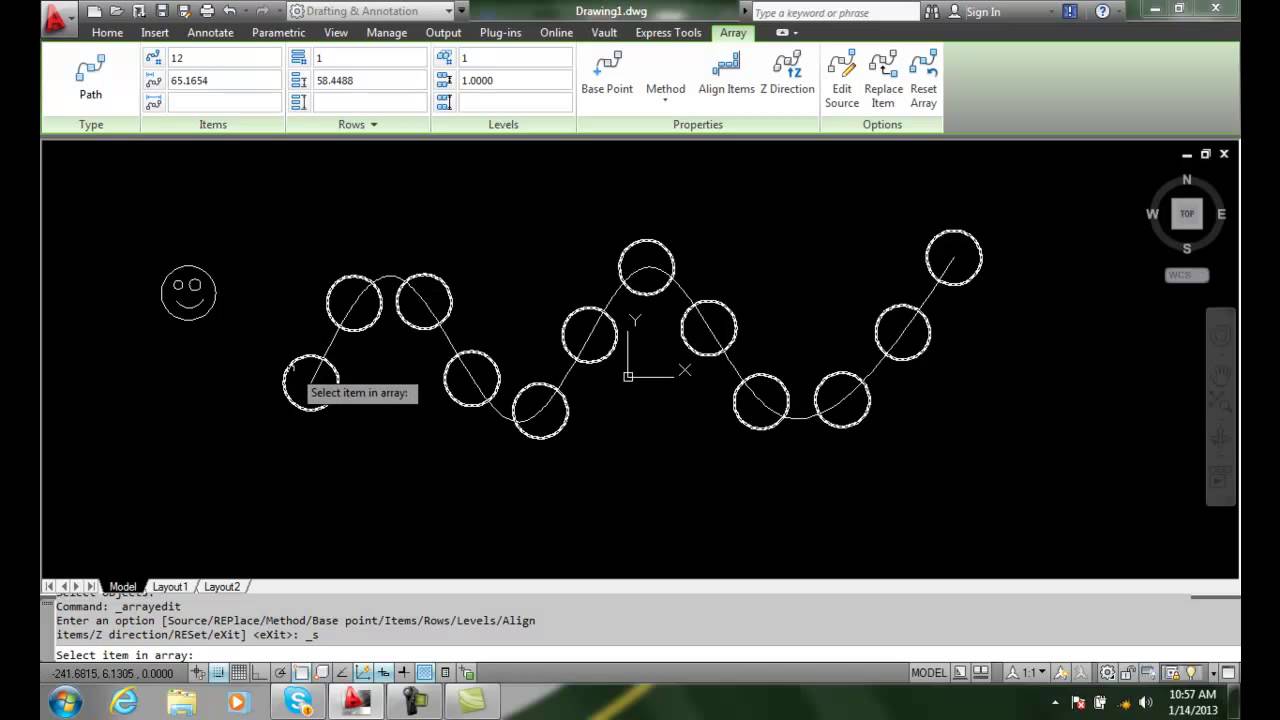This screenshot has height=720, width=1280.
Task: Open Workspace Switching gear in status bar
Action: point(1107,673)
